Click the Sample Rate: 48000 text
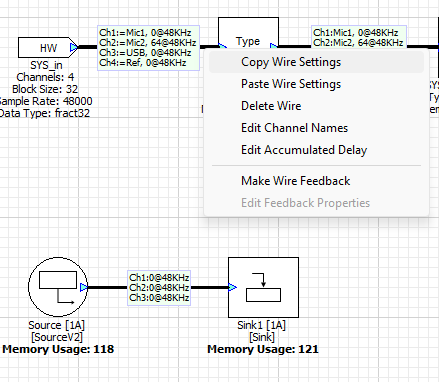This screenshot has width=439, height=382. click(x=46, y=101)
